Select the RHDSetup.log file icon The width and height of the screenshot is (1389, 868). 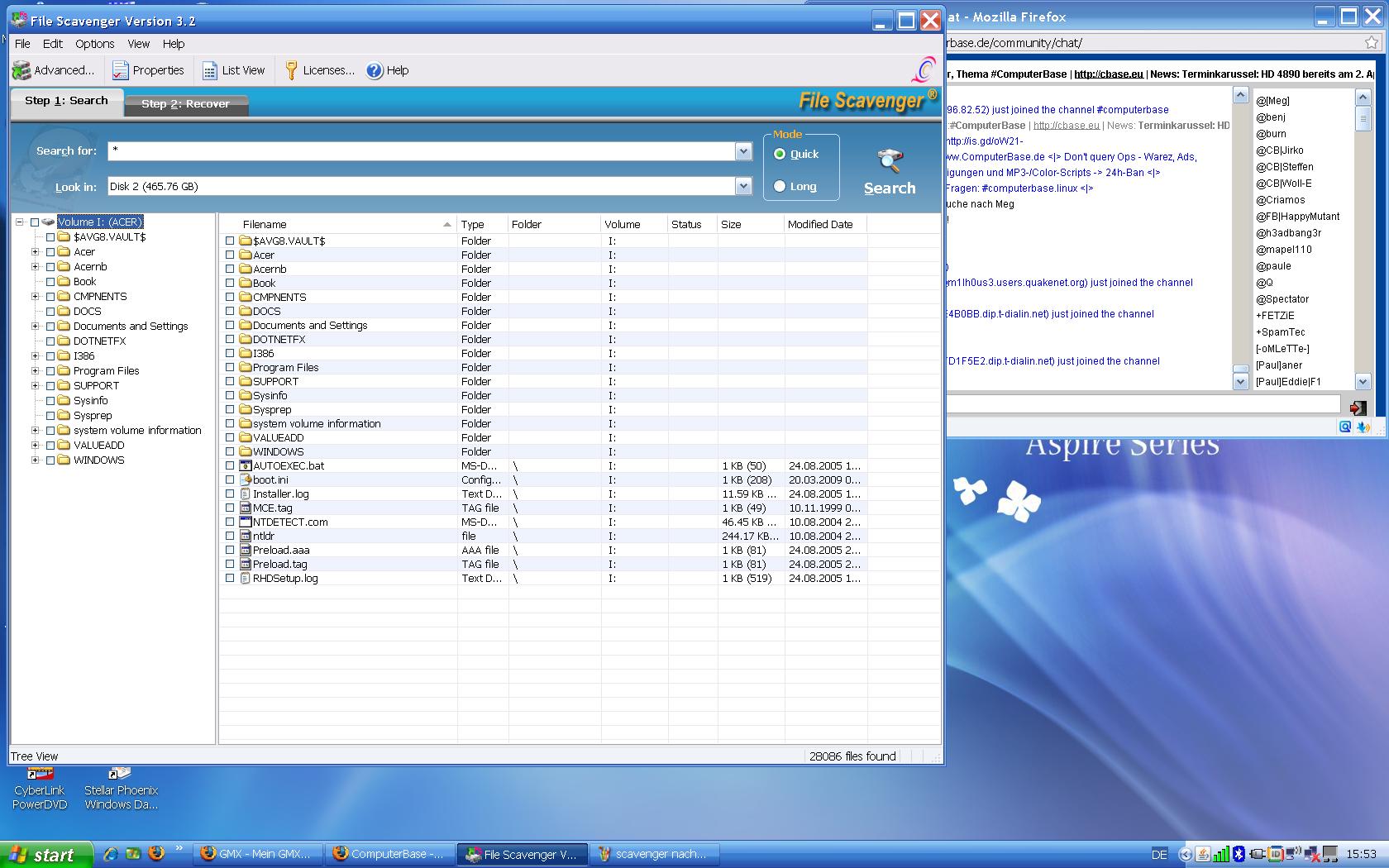point(246,579)
